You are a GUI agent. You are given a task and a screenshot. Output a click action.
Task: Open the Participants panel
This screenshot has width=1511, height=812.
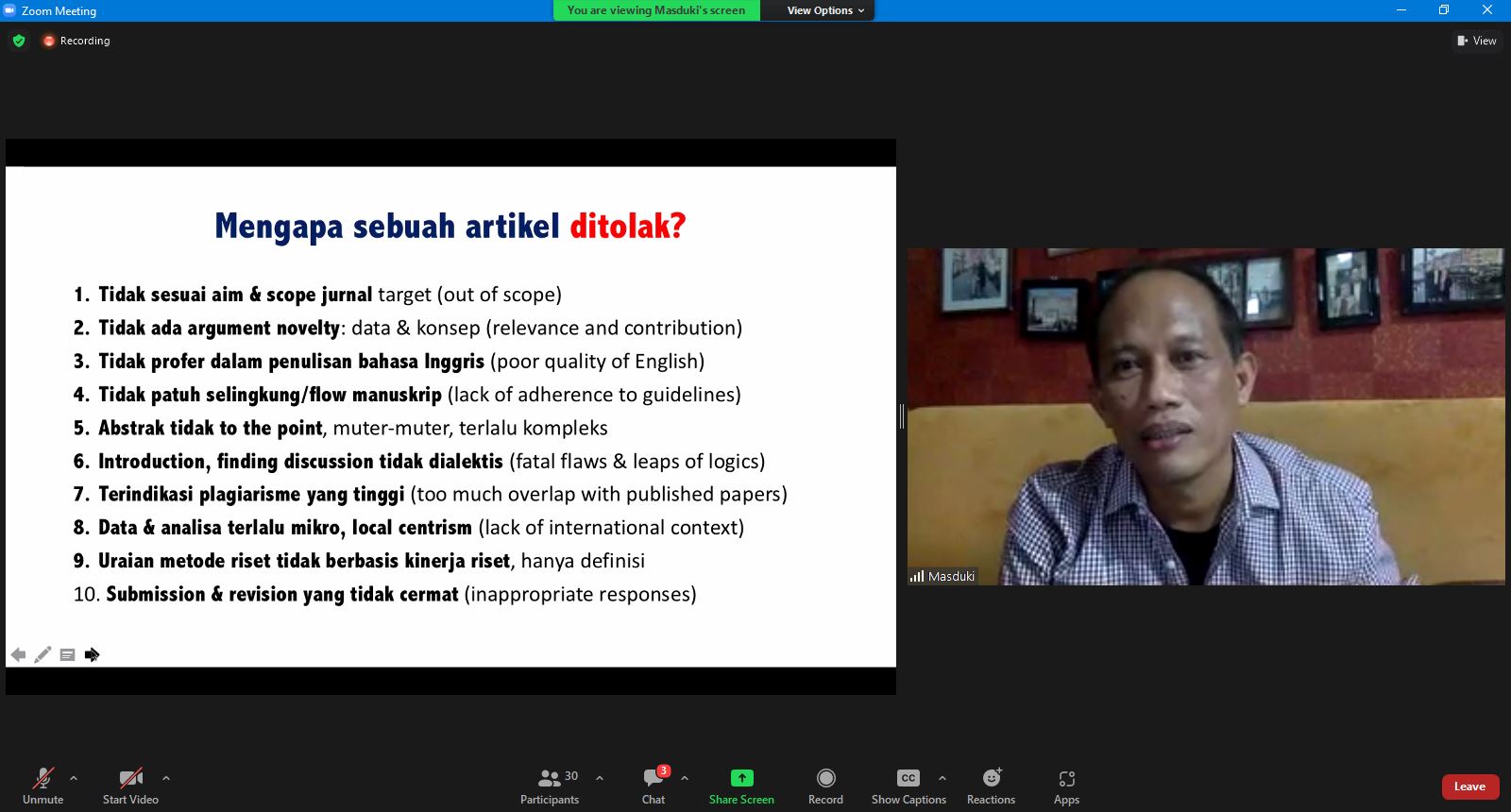[550, 786]
